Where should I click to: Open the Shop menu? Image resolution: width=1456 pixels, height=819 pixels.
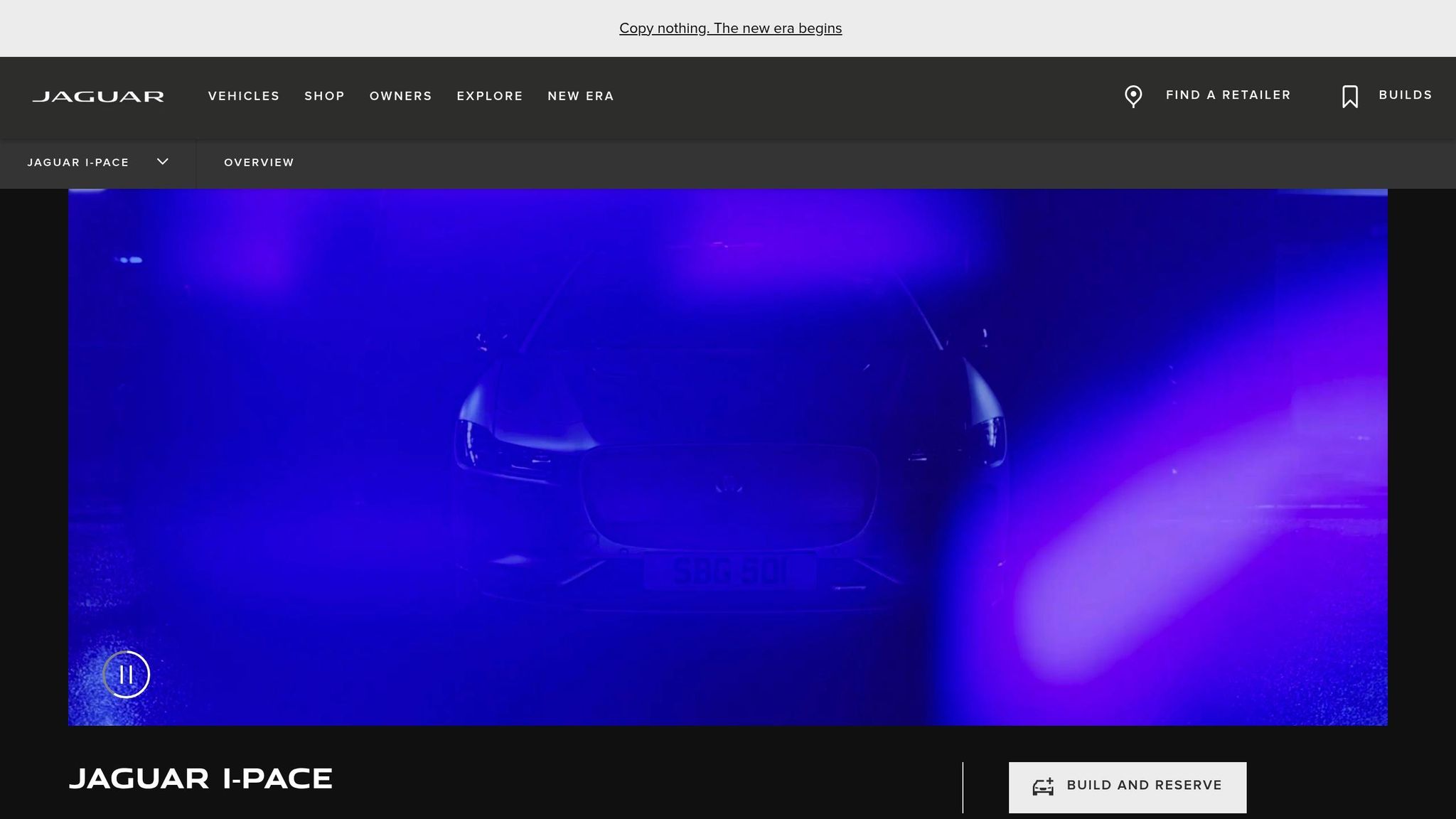click(324, 96)
